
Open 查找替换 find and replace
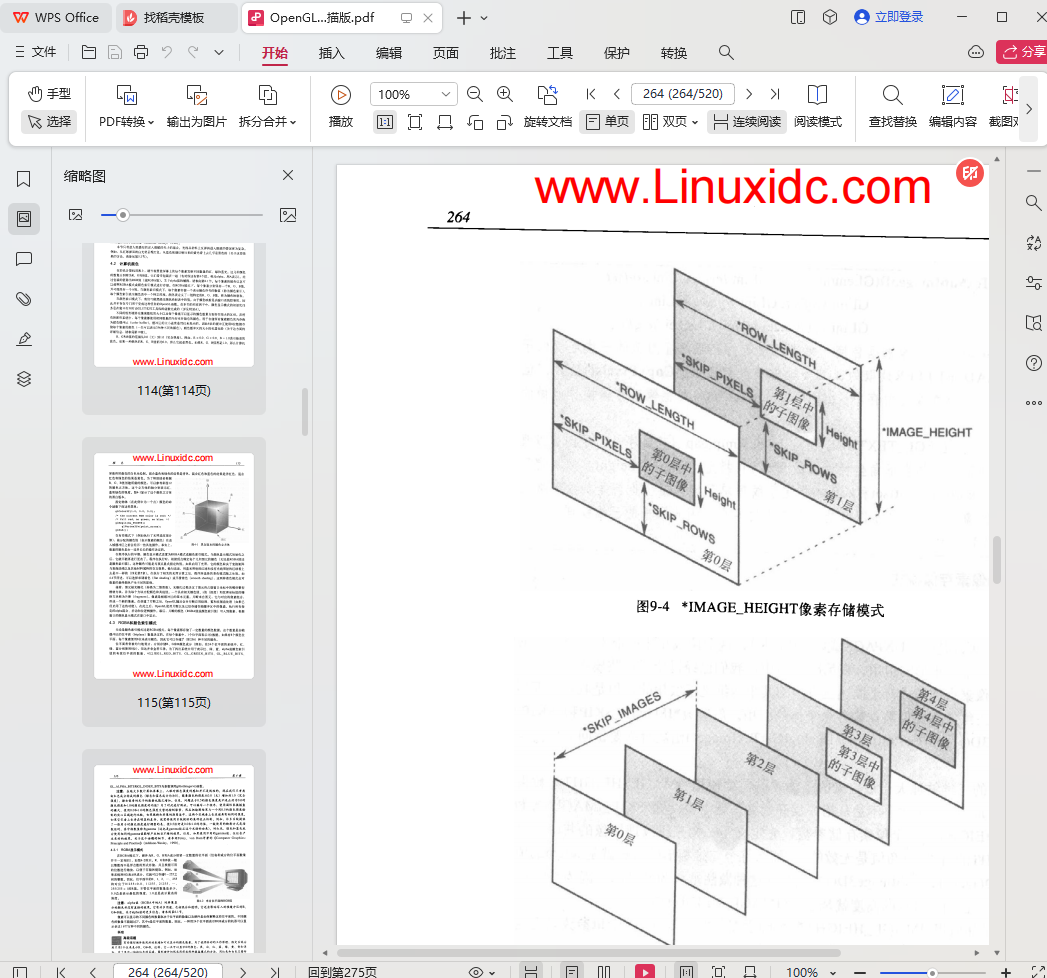click(893, 107)
